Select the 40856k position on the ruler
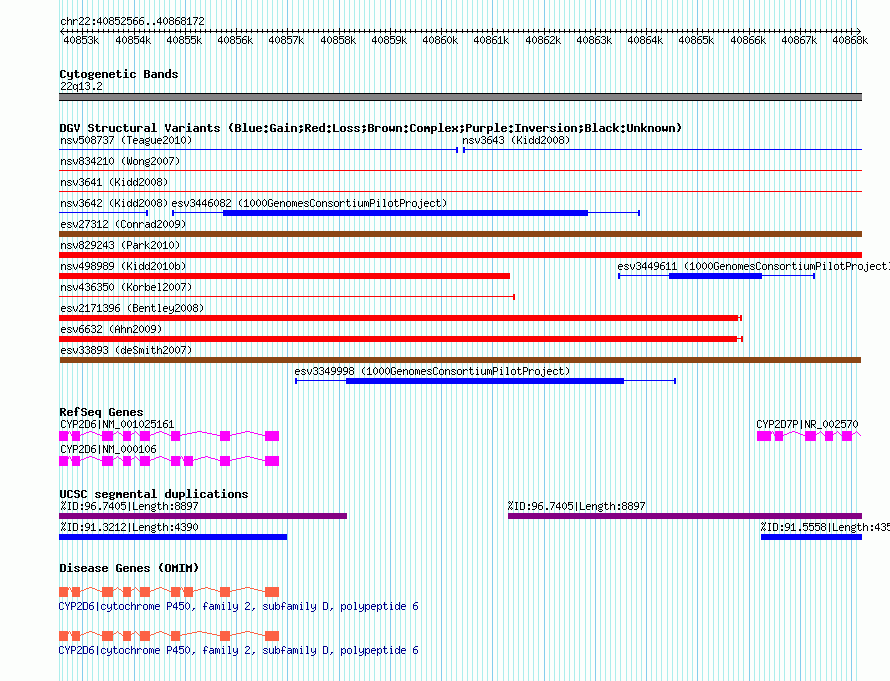890x681 pixels. pyautogui.click(x=235, y=40)
